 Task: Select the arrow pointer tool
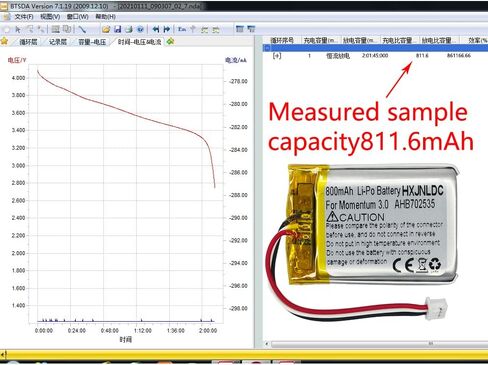point(18,30)
